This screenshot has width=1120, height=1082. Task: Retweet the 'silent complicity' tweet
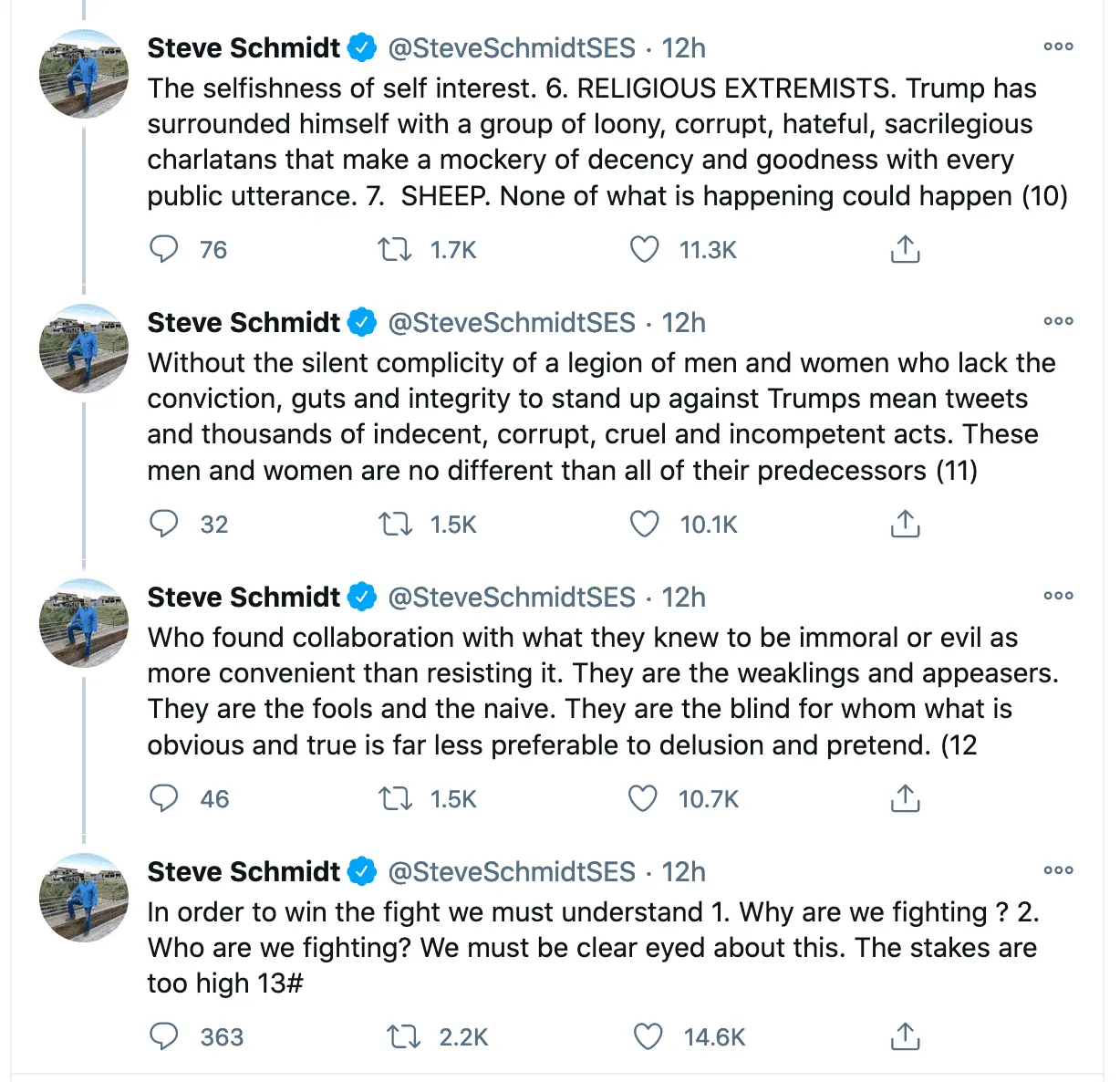[x=395, y=524]
